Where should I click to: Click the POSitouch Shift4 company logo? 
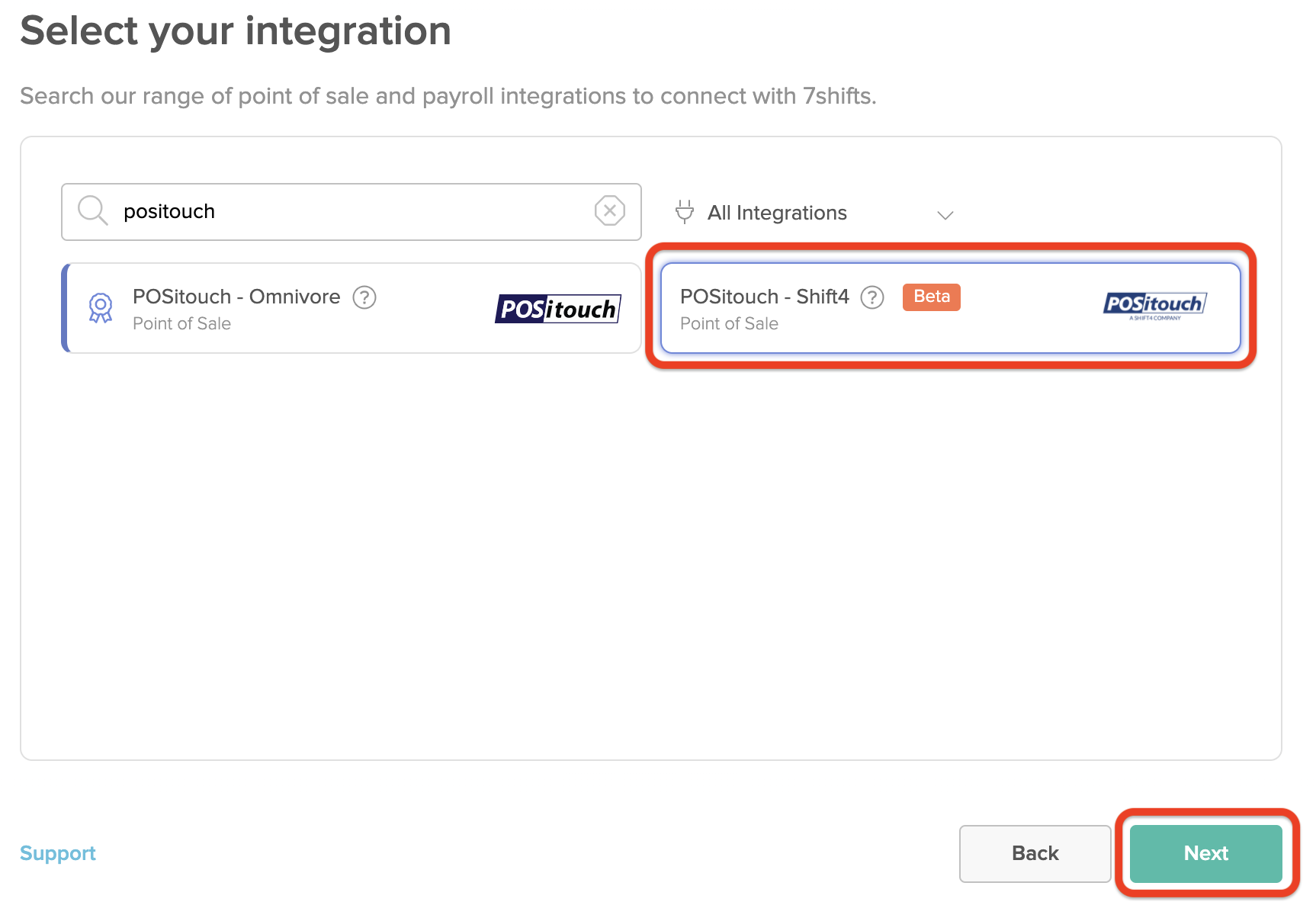point(1155,306)
